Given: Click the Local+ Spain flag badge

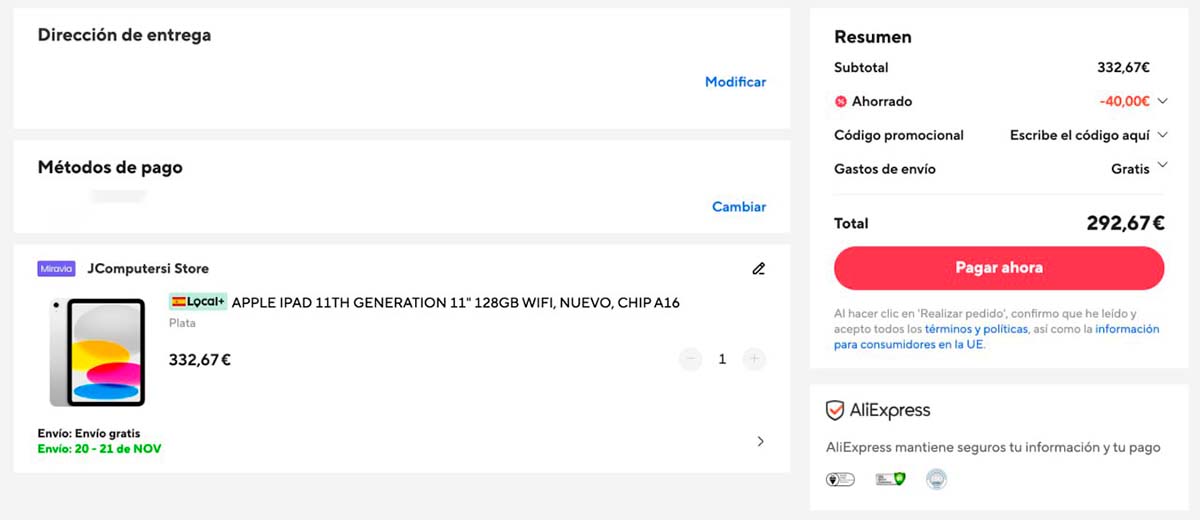Looking at the screenshot, I should (x=198, y=302).
